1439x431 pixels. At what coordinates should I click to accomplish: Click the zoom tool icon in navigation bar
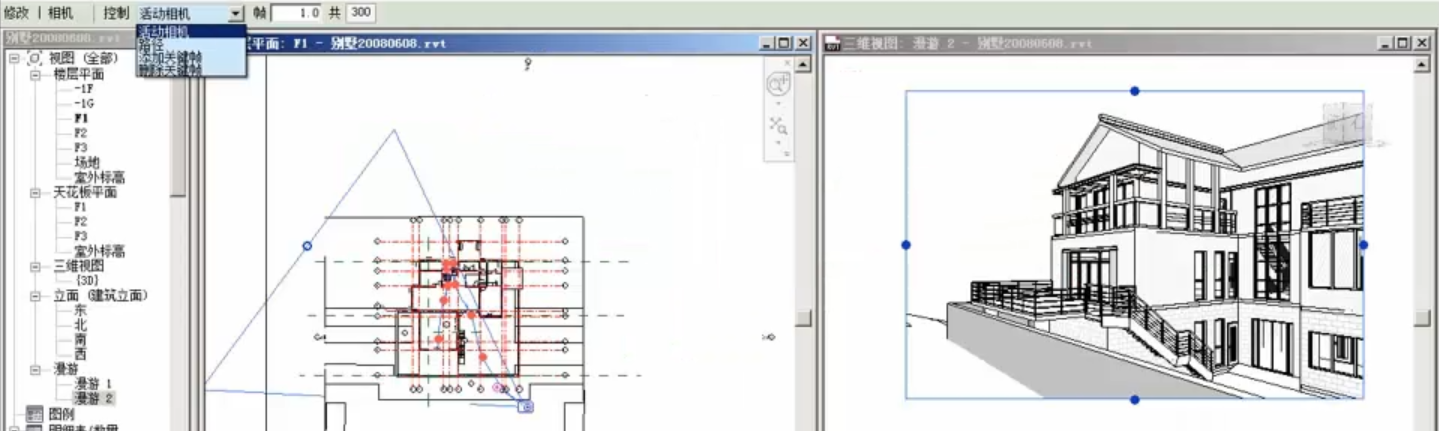[x=777, y=125]
